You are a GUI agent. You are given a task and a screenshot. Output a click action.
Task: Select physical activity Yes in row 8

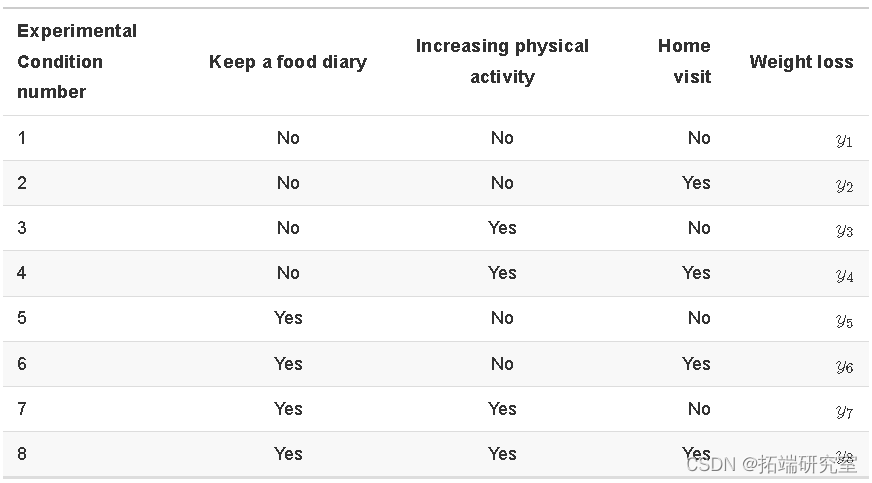click(502, 454)
